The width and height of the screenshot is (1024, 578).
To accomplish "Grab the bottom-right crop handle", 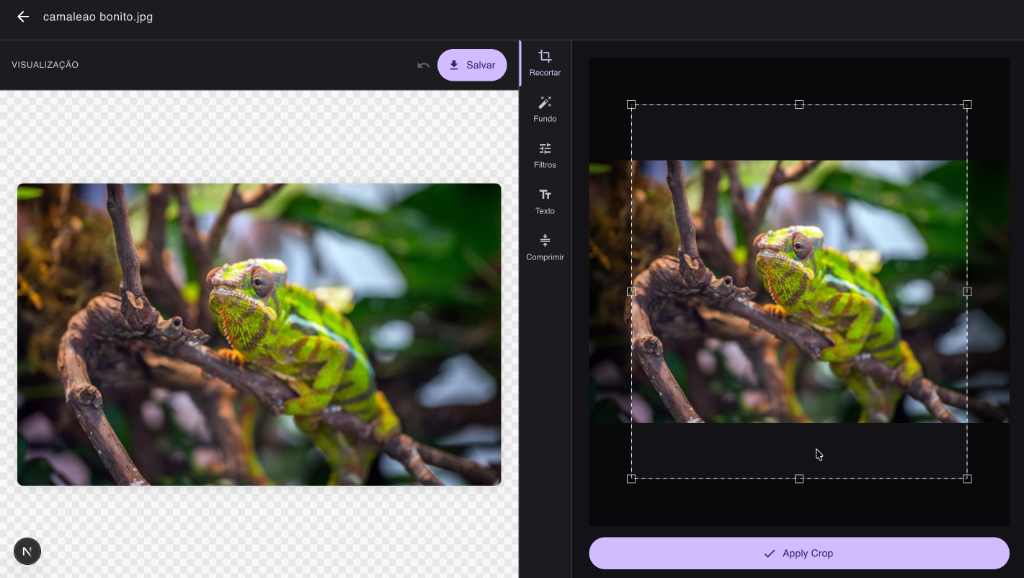I will click(967, 478).
